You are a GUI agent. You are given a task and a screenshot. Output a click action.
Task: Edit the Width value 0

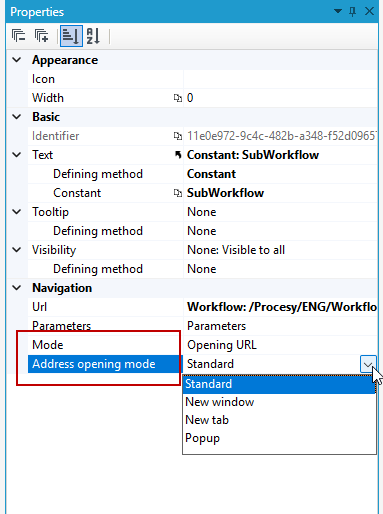(x=280, y=98)
